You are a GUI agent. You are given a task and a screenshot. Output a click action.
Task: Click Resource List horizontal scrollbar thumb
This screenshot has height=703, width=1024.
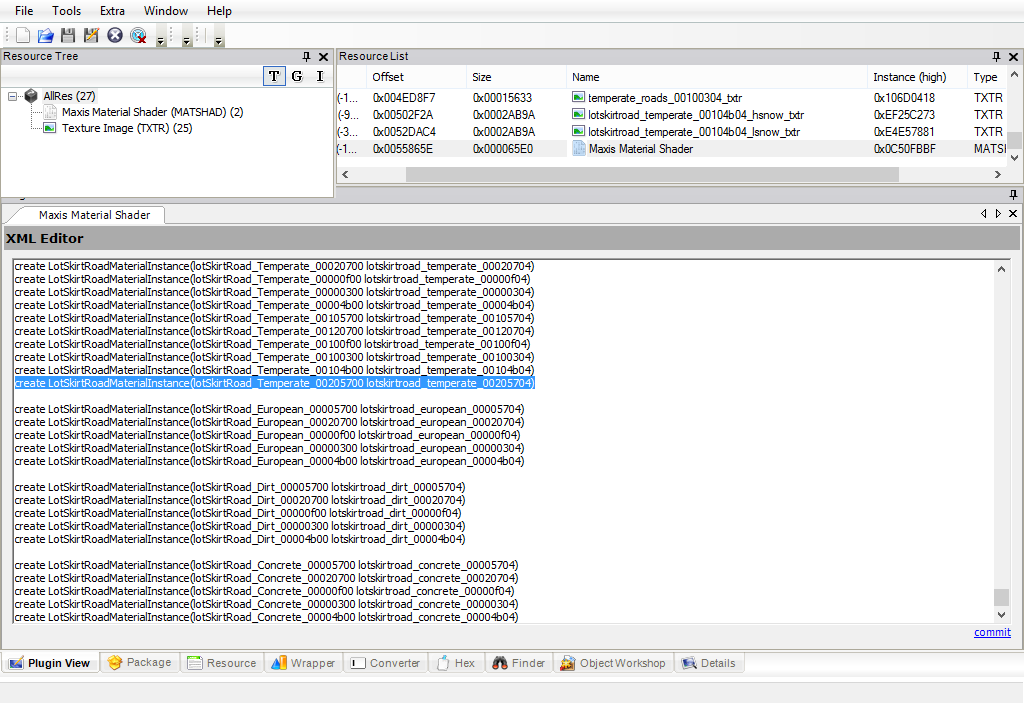(652, 174)
